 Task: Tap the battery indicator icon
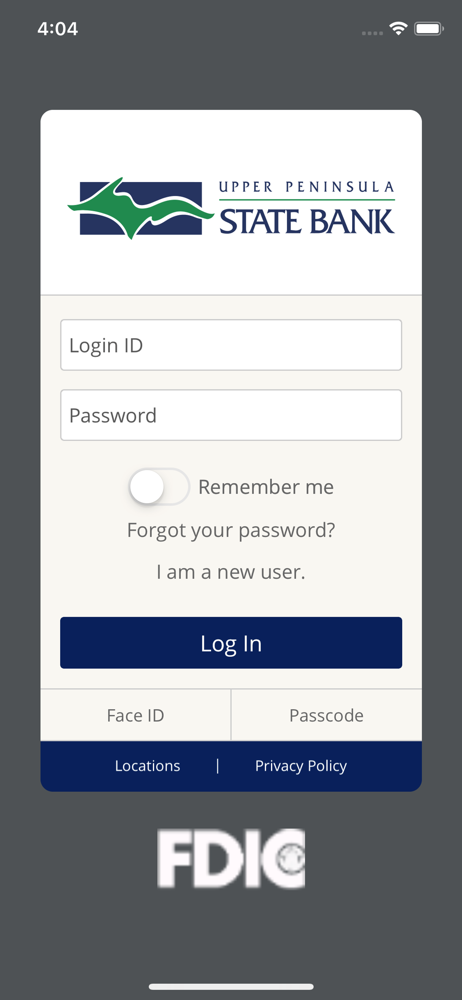click(x=429, y=29)
